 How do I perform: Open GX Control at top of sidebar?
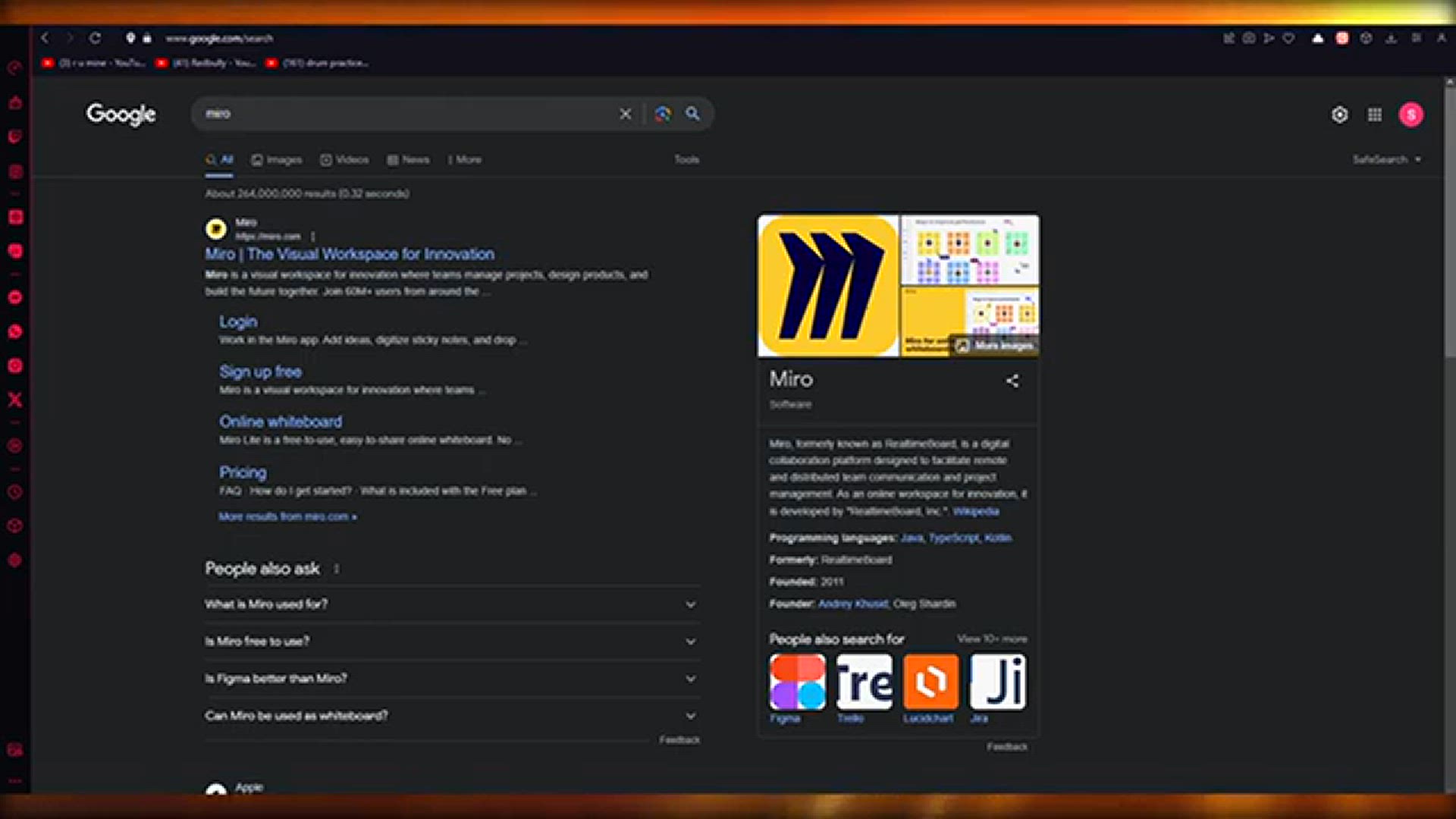click(15, 67)
